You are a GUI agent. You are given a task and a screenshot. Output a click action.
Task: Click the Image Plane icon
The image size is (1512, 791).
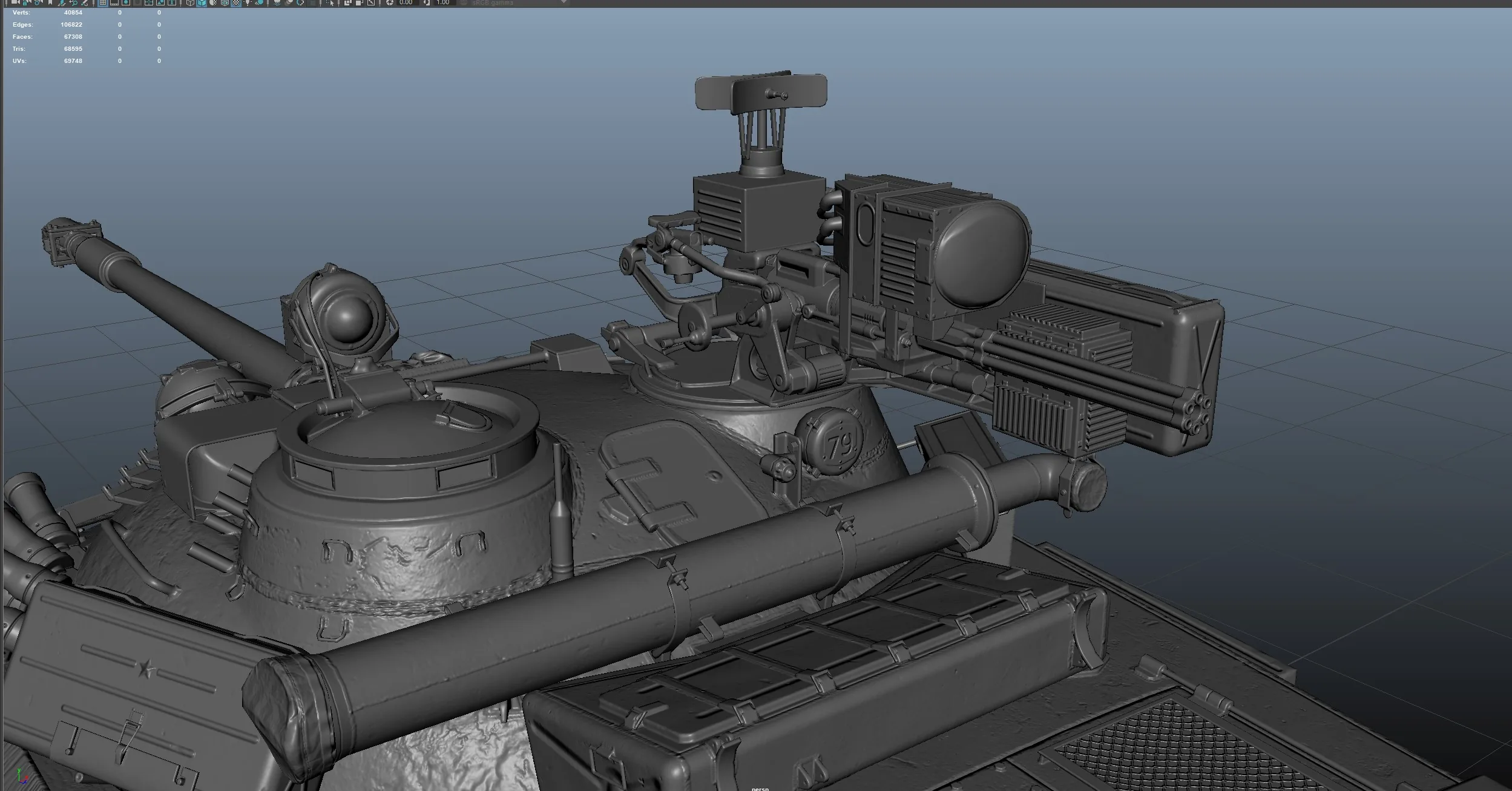click(x=62, y=2)
